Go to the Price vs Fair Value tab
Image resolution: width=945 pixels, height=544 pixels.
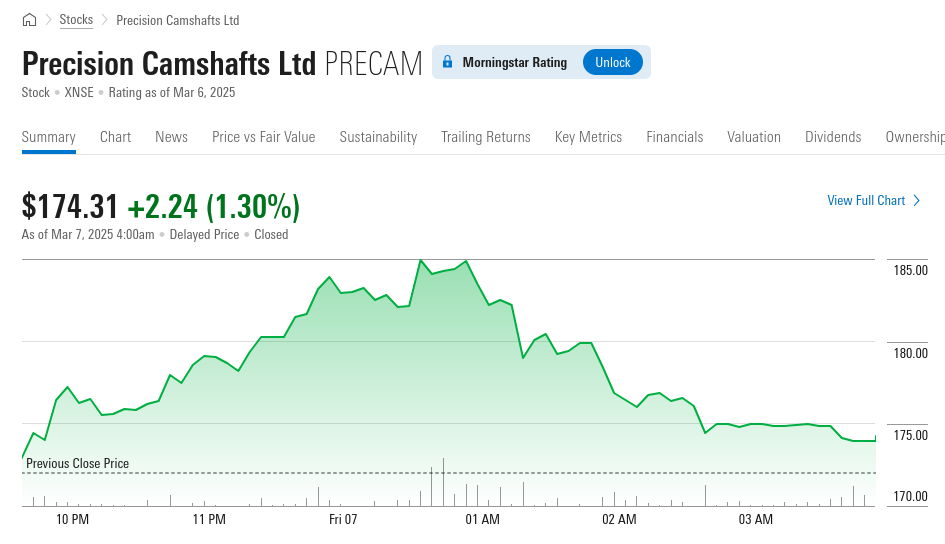point(263,137)
